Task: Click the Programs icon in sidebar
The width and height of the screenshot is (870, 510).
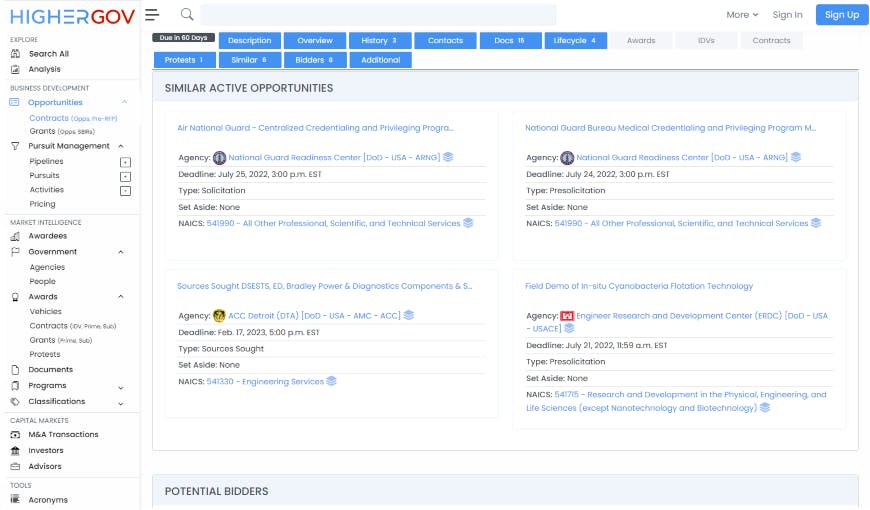Action: click(x=15, y=386)
